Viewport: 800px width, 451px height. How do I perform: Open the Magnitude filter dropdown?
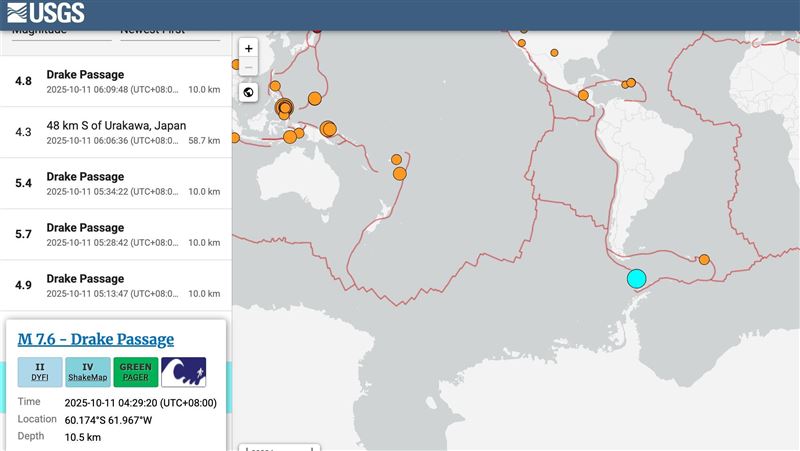(61, 33)
